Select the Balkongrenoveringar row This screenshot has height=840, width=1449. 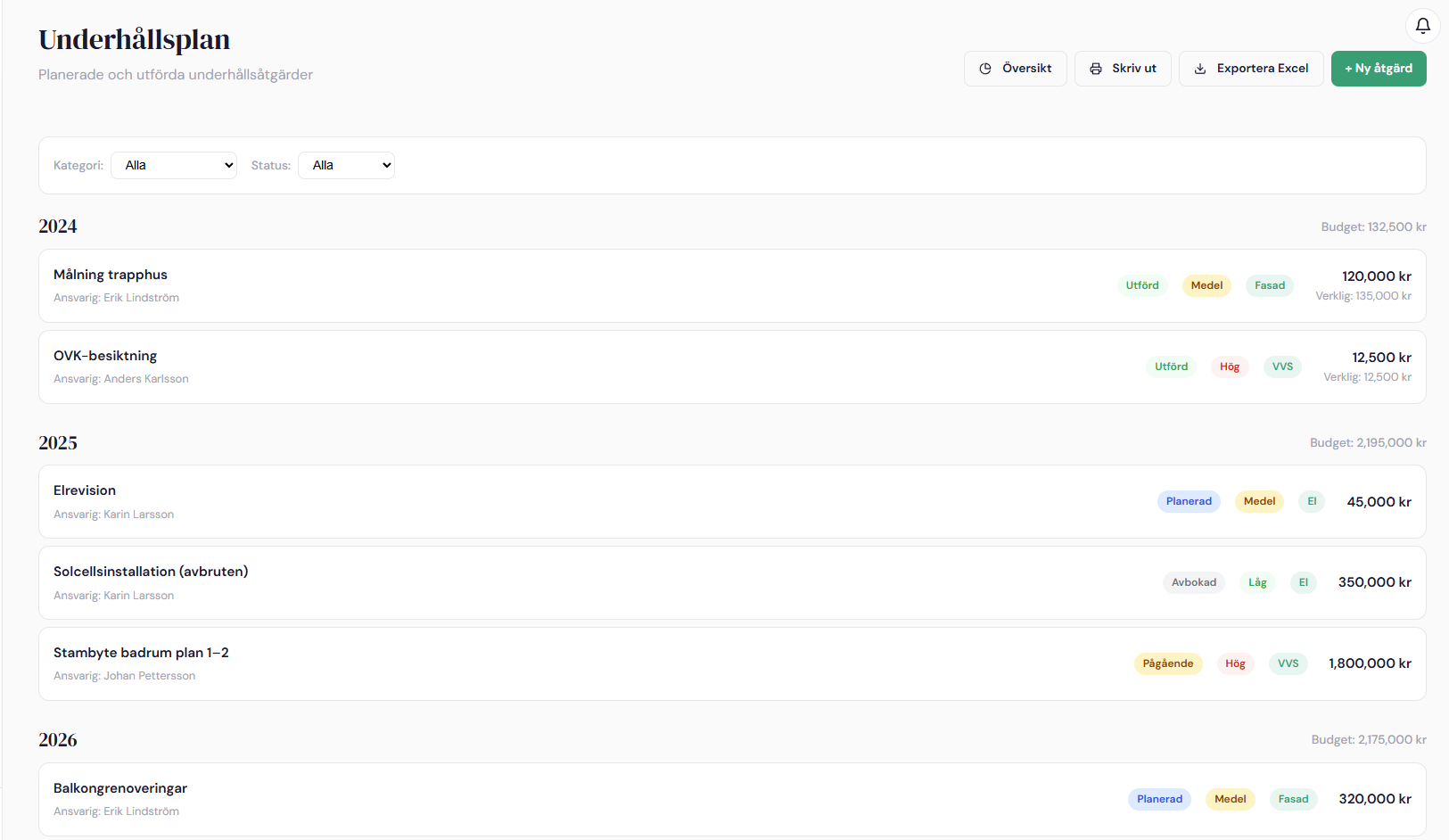click(x=120, y=788)
